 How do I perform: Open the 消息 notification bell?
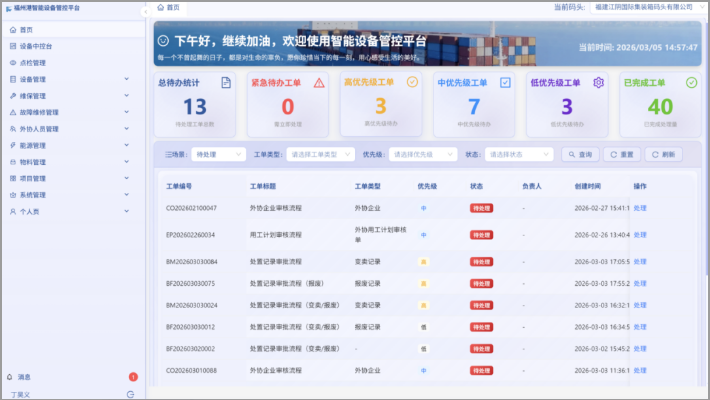[x=11, y=377]
